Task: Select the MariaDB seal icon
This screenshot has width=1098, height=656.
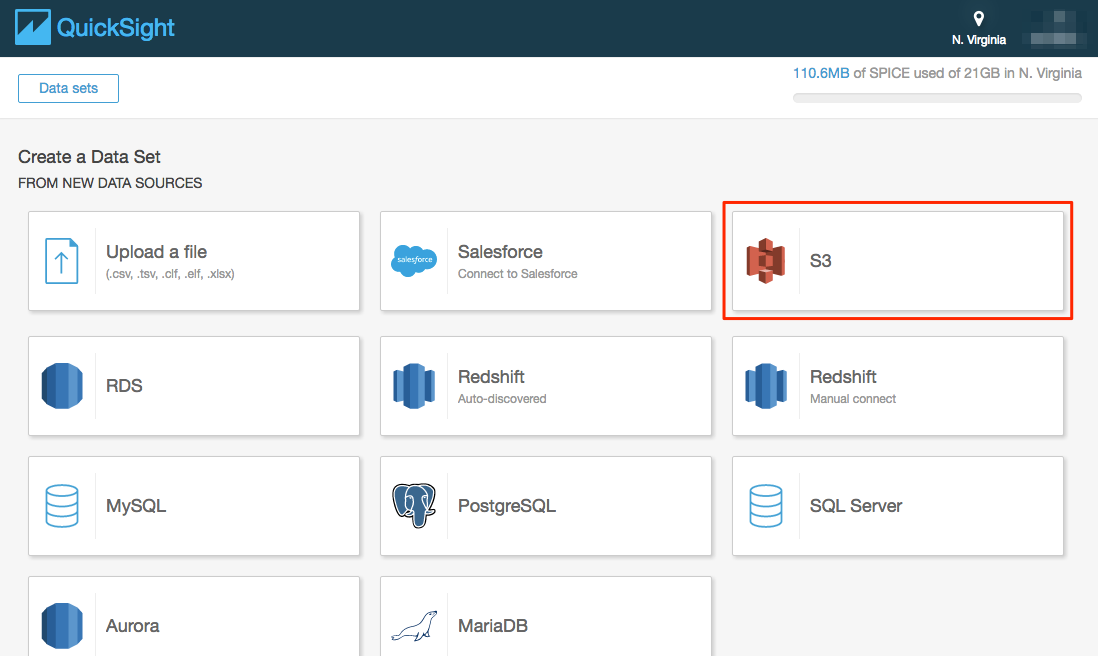Action: tap(415, 625)
